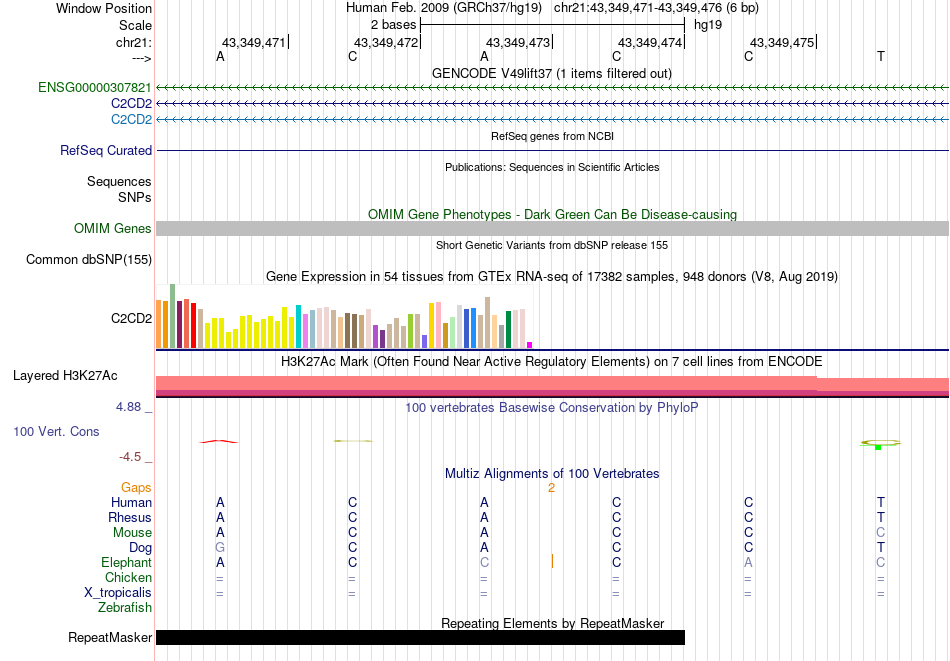Click the Mouse species row label

coord(132,533)
